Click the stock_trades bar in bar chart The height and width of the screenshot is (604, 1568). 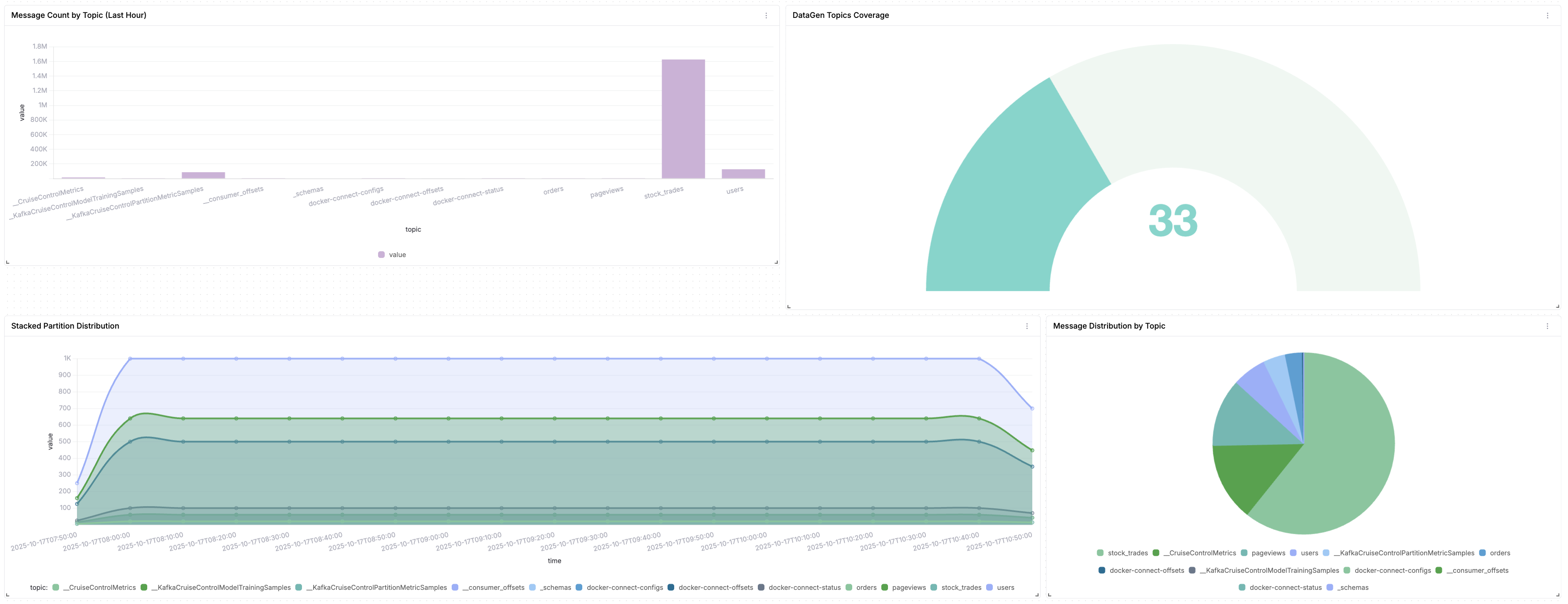pyautogui.click(x=683, y=119)
